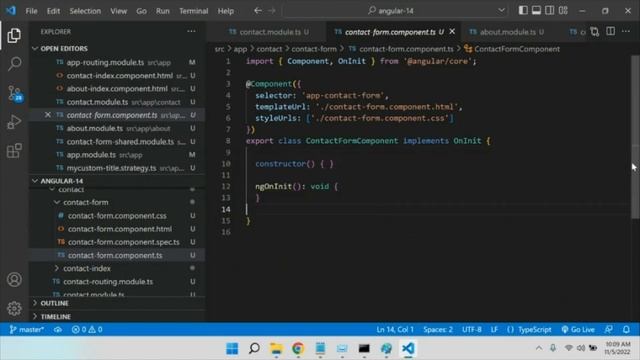The width and height of the screenshot is (640, 360).
Task: Go forward with the navigation arrow
Action: click(x=272, y=11)
